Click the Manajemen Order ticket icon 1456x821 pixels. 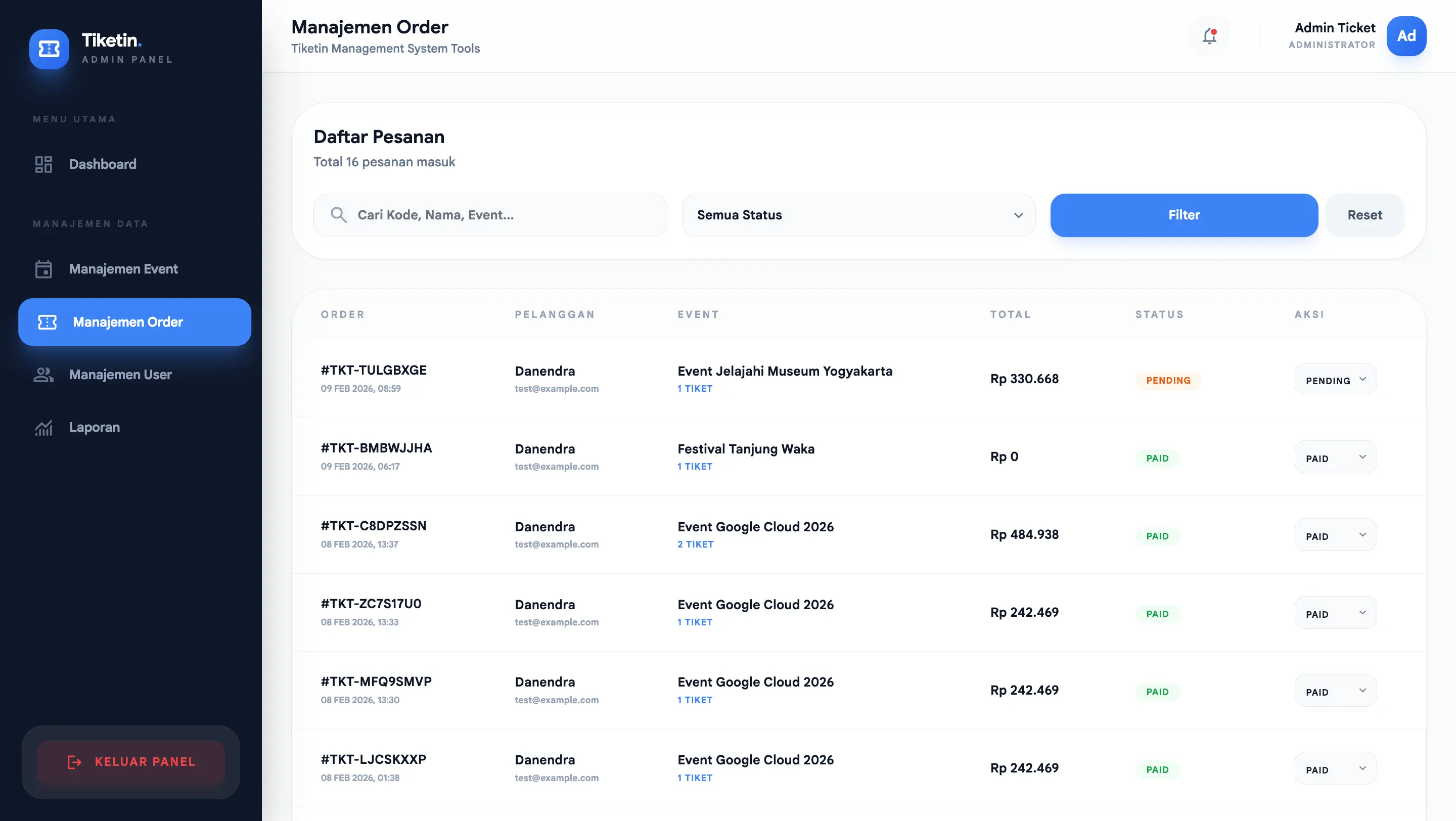point(47,322)
